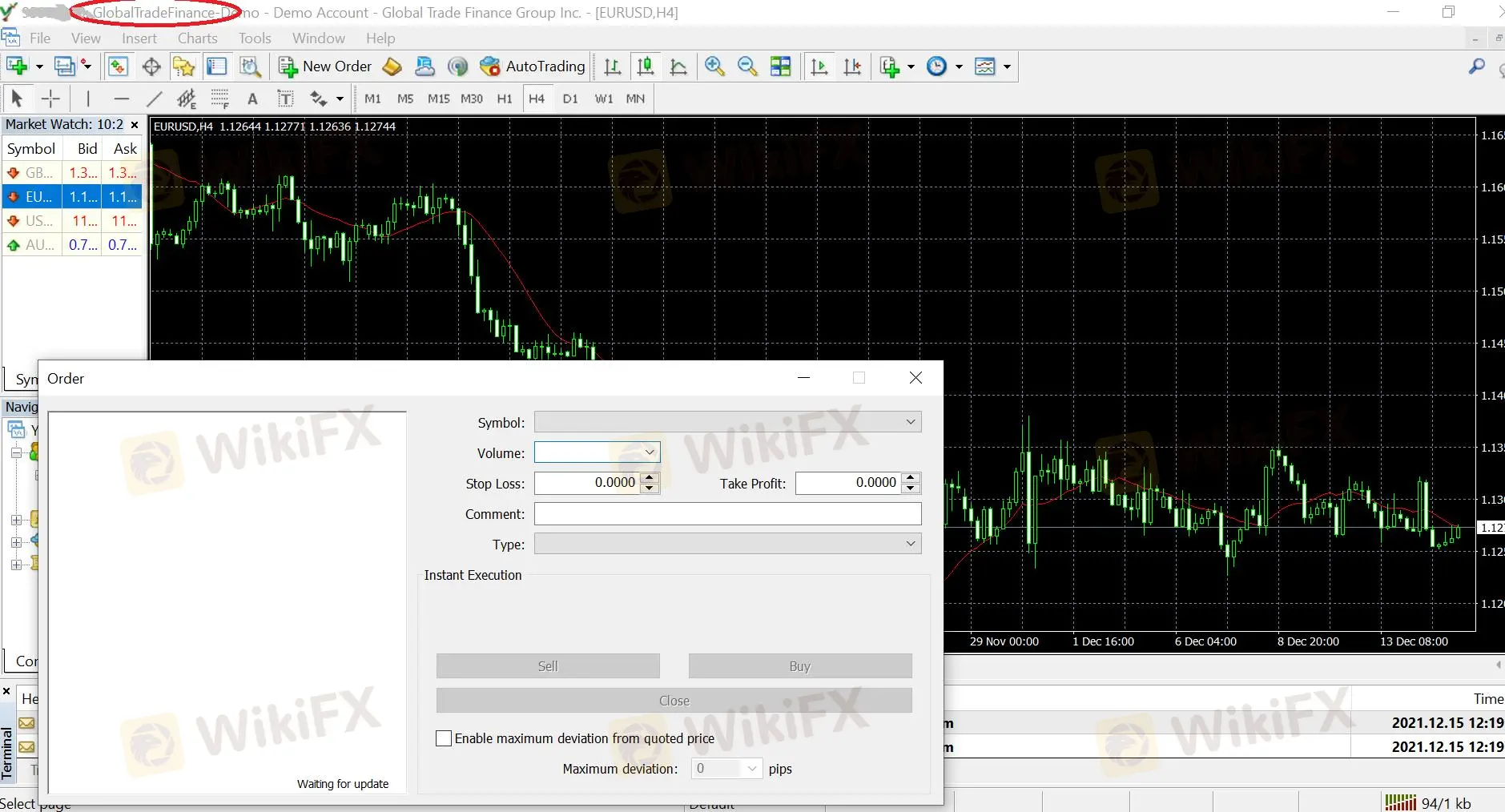This screenshot has height=812, width=1505.
Task: Toggle AutoTrading on the toolbar
Action: coord(533,66)
